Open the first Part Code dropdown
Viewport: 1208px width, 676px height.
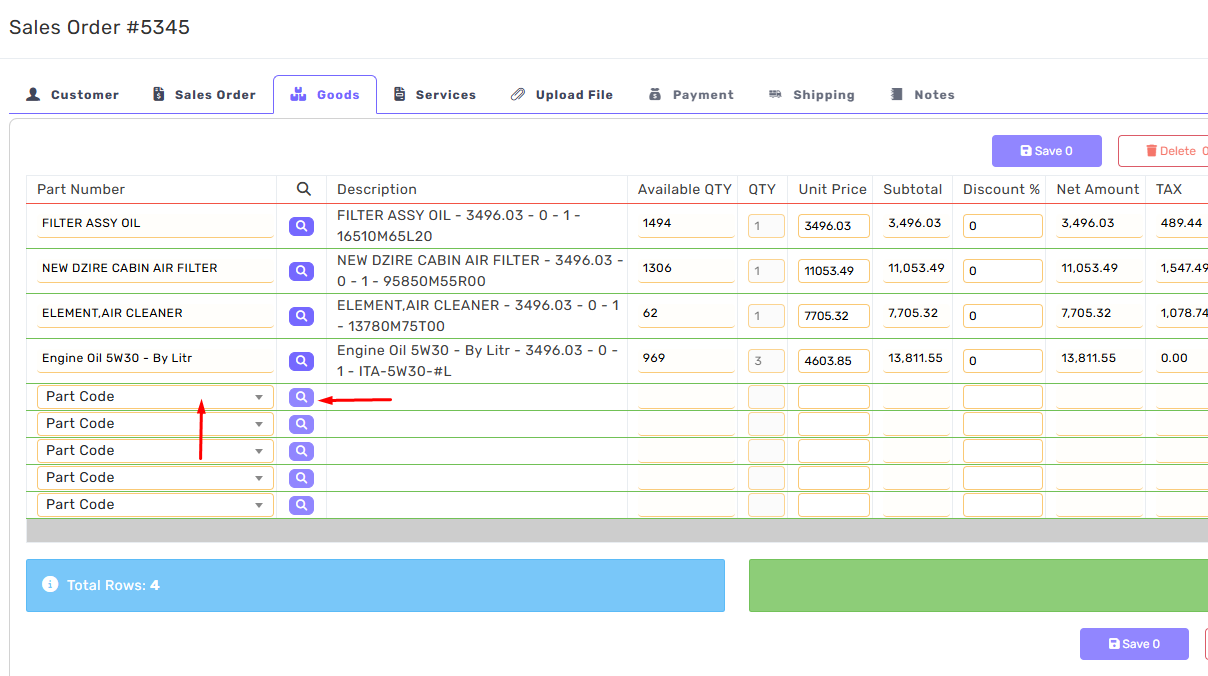point(155,397)
